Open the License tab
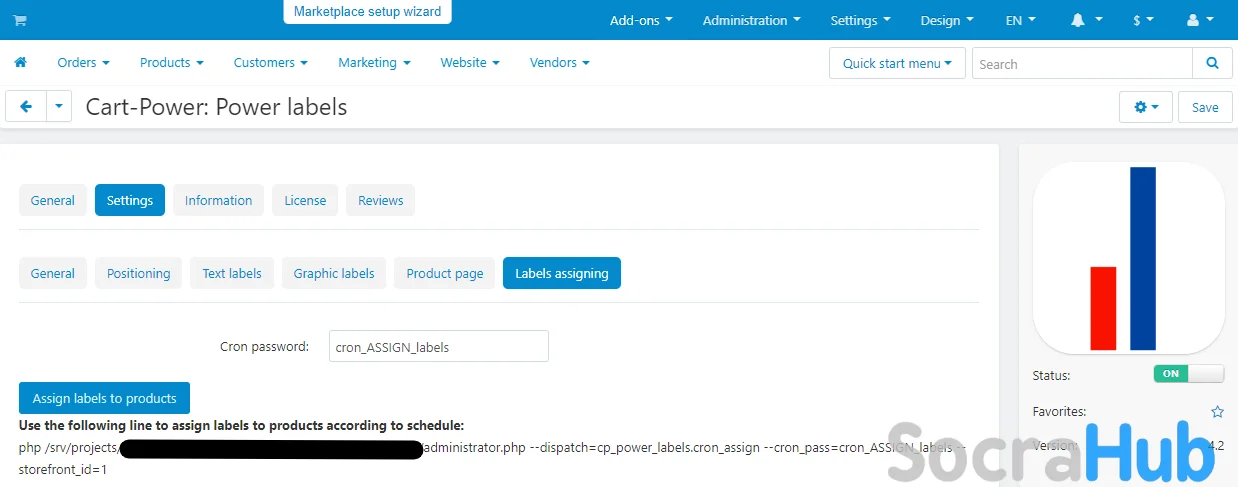Viewport: 1238px width, 487px height. coord(305,200)
